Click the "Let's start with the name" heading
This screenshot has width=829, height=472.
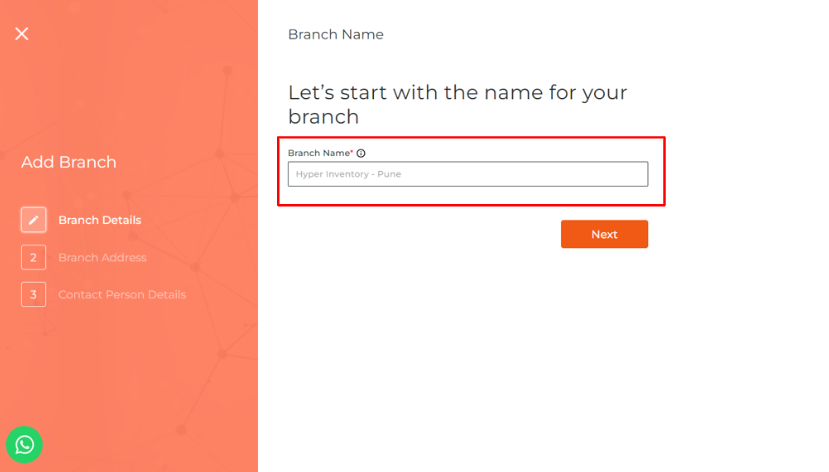(x=457, y=104)
